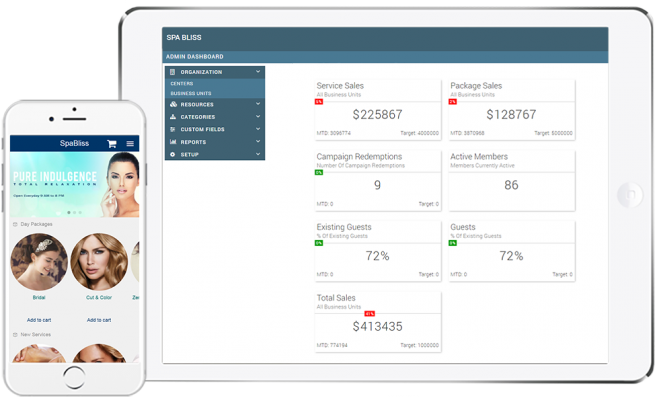Expand the Reports menu chevron
The image size is (659, 400).
(x=258, y=142)
